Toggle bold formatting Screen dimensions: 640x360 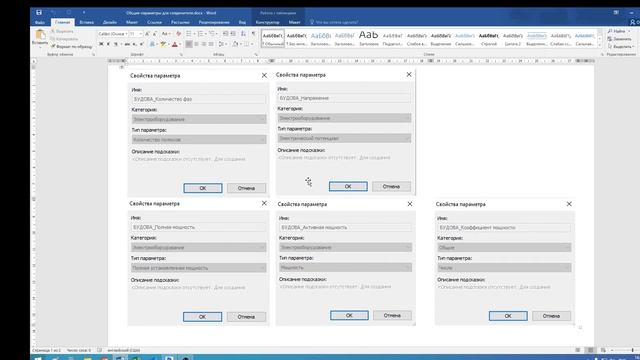coord(101,44)
